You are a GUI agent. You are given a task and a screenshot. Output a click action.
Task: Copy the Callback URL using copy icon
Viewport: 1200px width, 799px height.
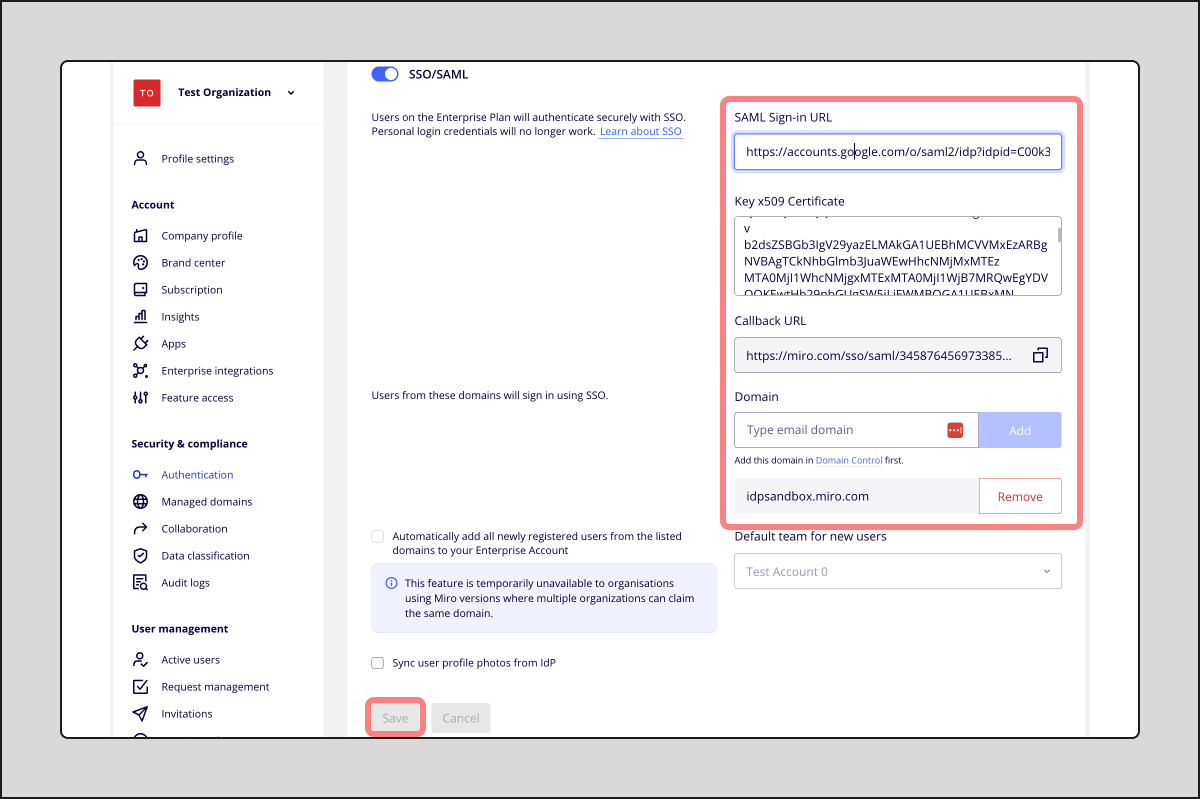pos(1040,355)
